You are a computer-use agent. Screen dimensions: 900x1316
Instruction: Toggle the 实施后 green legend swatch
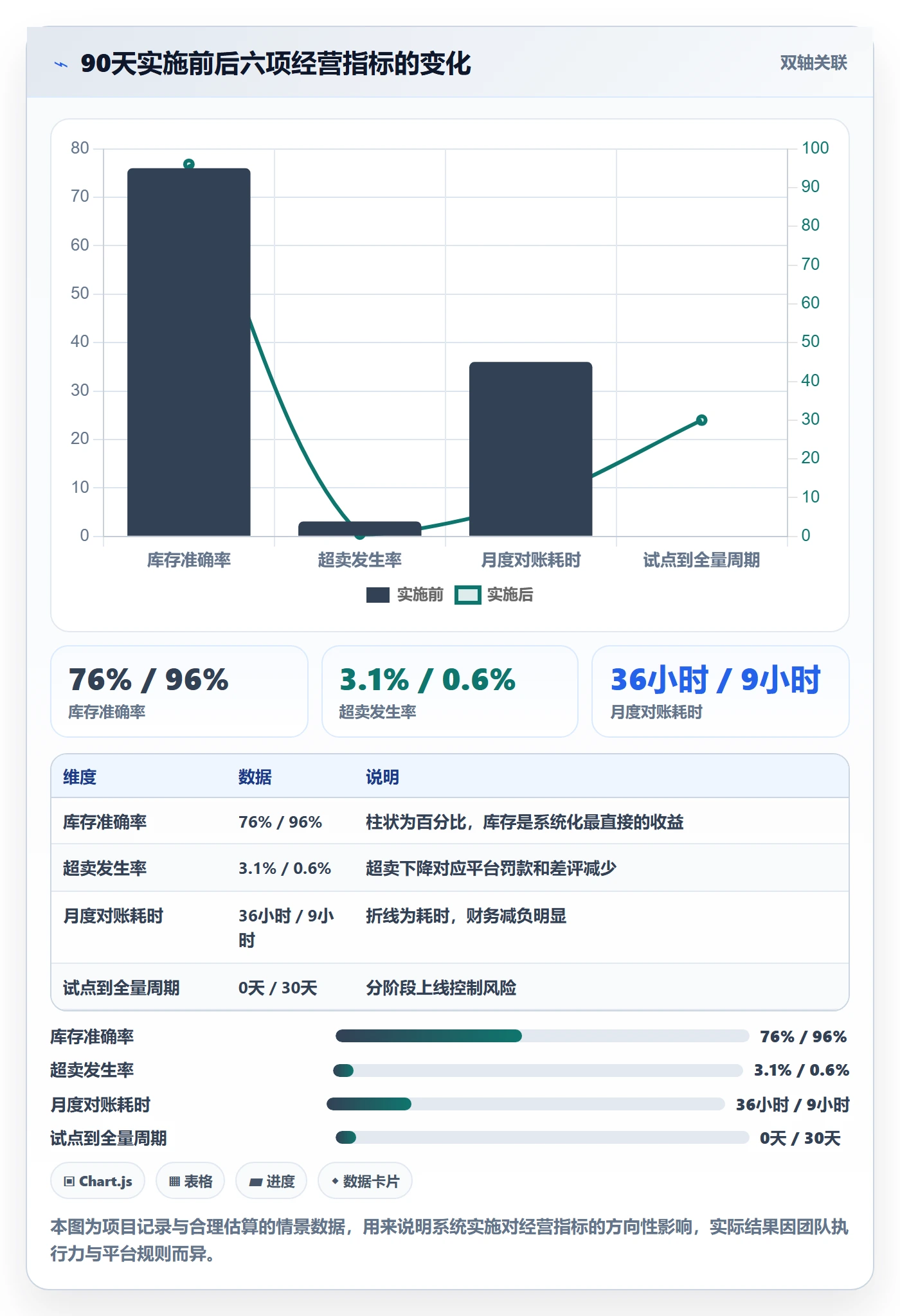[x=467, y=595]
